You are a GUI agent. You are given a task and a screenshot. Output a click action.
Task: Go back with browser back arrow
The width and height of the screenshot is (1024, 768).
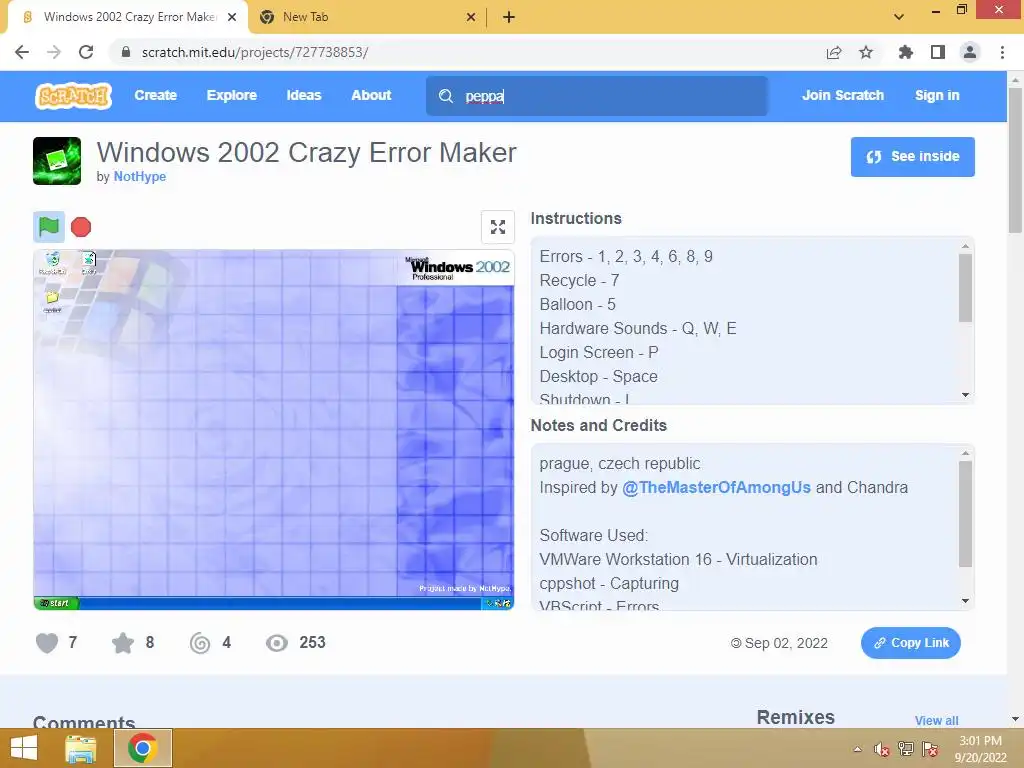(x=22, y=52)
